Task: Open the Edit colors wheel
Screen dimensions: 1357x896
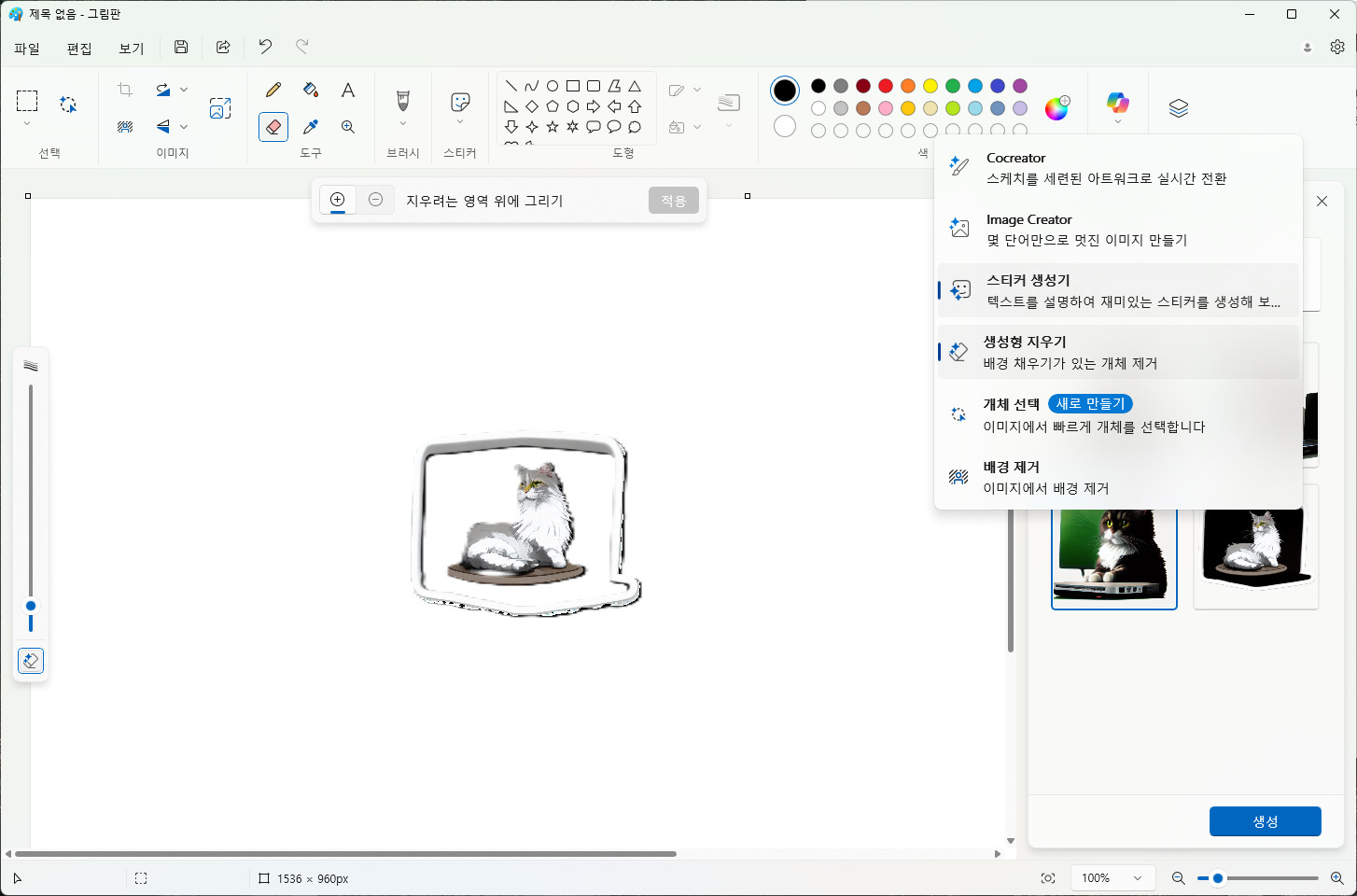Action: click(1056, 108)
